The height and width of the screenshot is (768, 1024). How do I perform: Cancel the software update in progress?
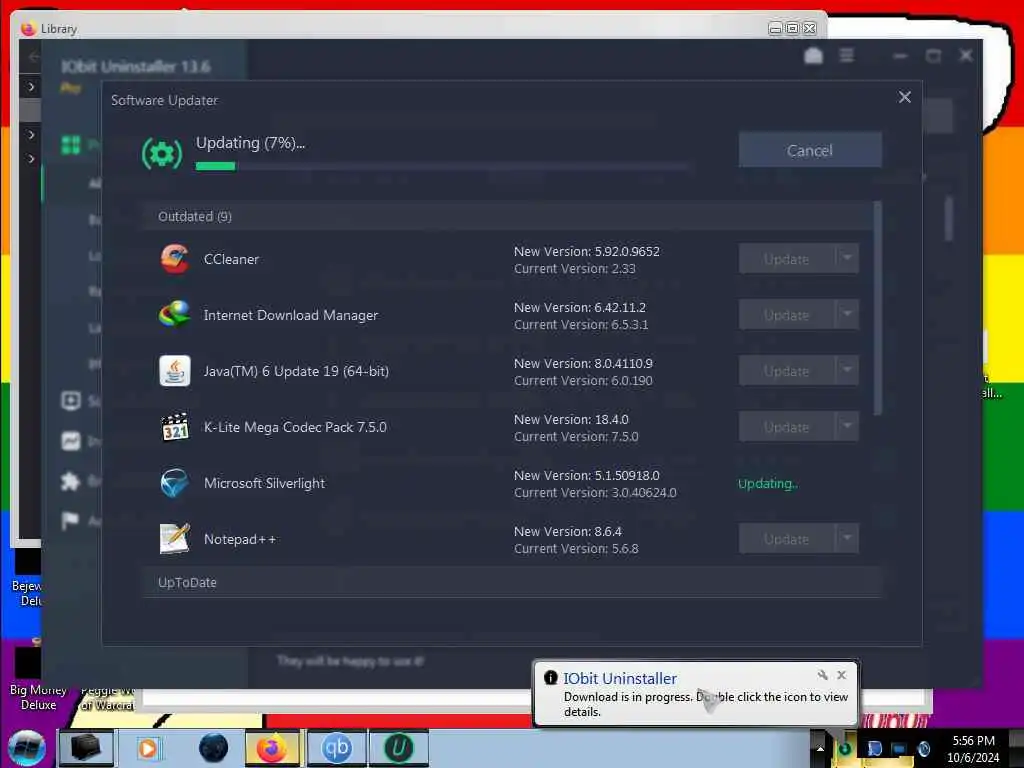click(810, 150)
